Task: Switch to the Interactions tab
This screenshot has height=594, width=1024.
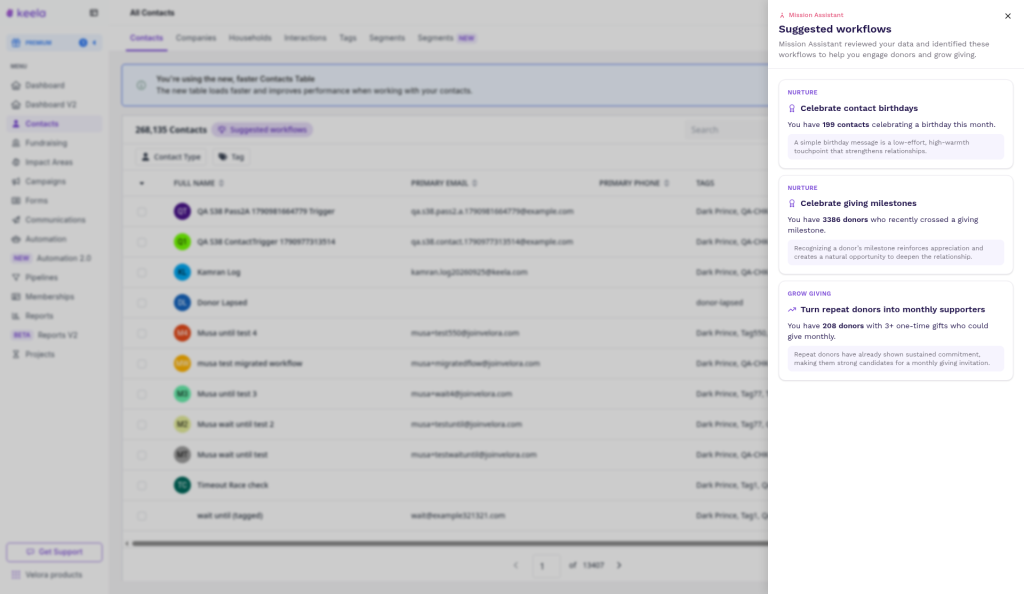Action: click(305, 38)
